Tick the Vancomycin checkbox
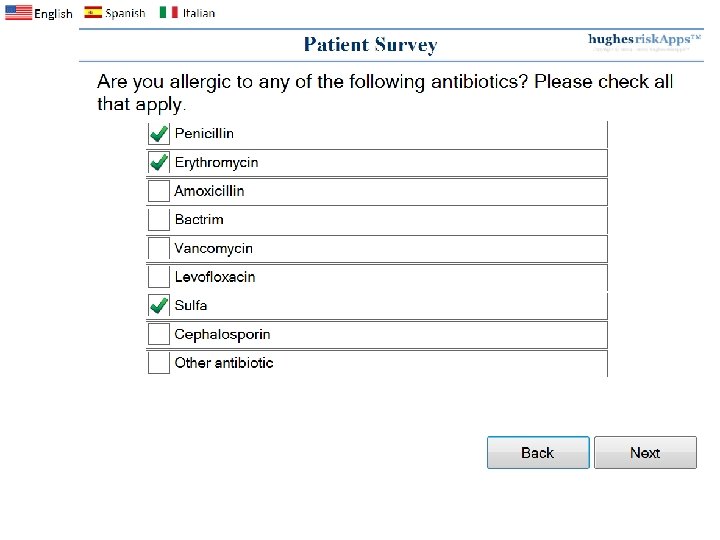The image size is (720, 540). coord(158,248)
